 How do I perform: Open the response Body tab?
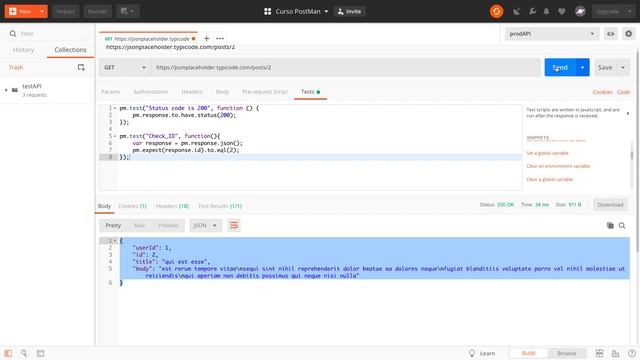click(x=104, y=206)
